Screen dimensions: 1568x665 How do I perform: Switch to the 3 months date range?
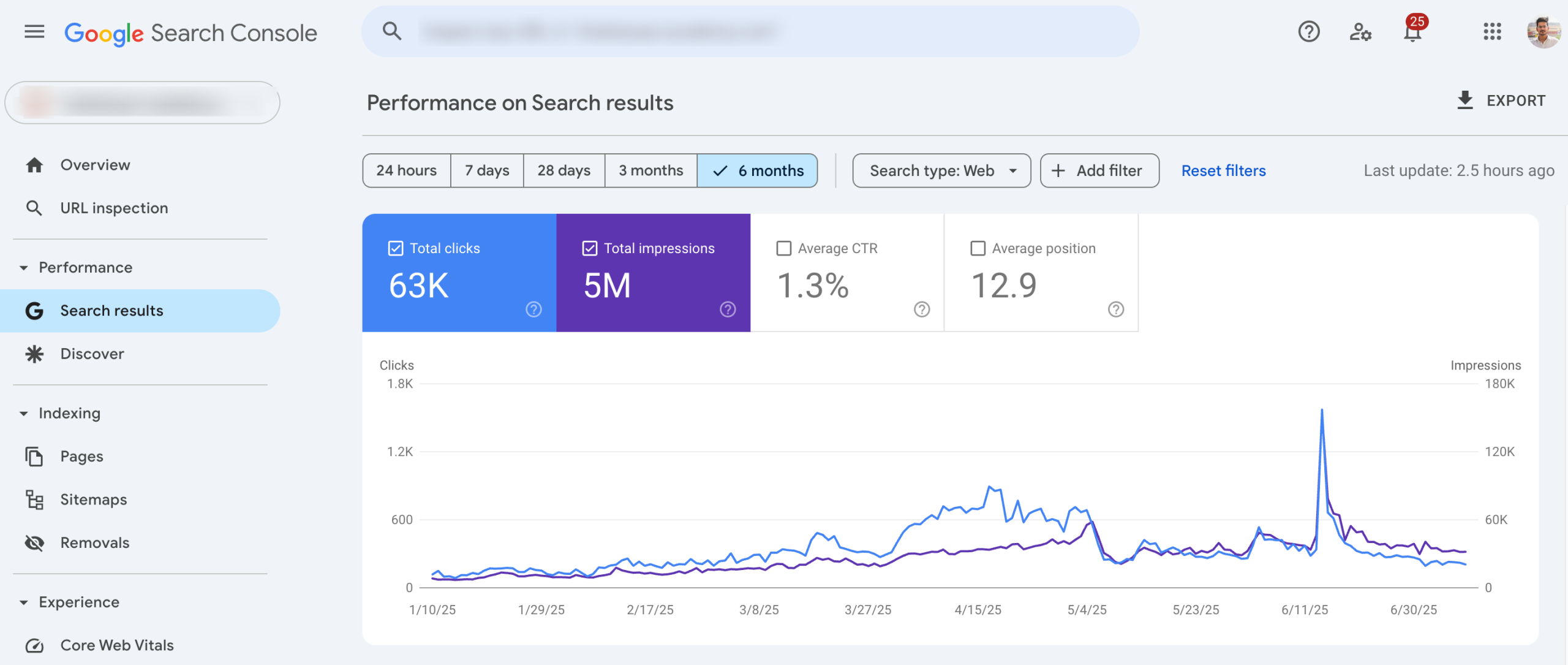pyautogui.click(x=650, y=170)
